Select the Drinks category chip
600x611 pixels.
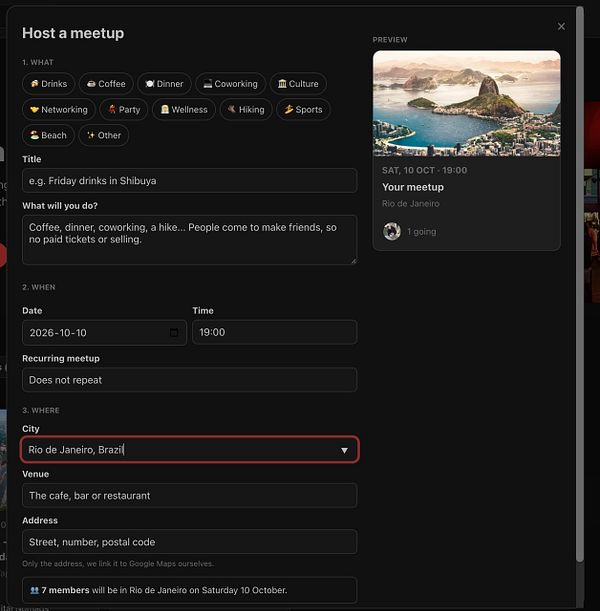tap(48, 84)
